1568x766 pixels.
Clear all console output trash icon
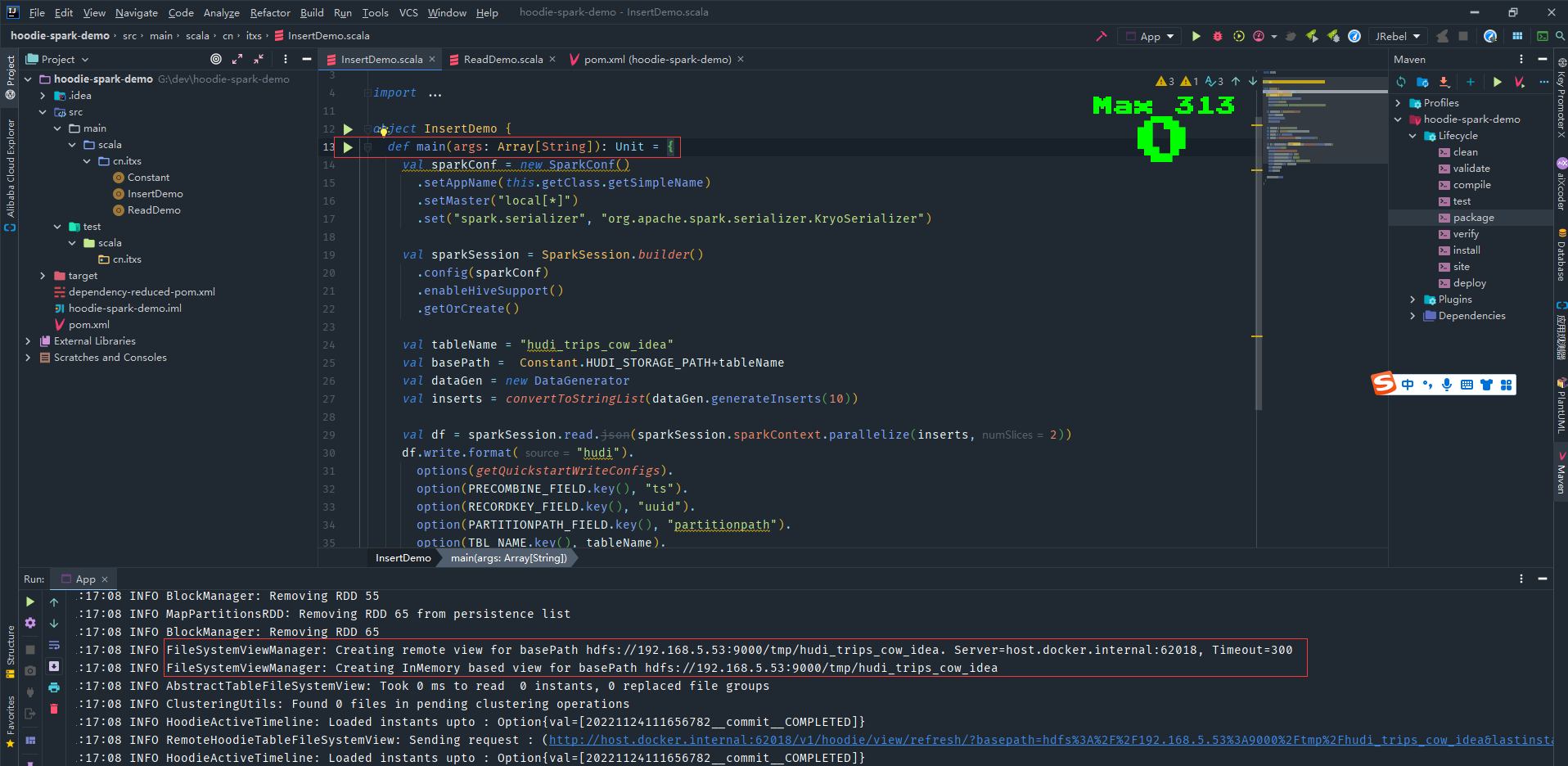click(x=54, y=709)
